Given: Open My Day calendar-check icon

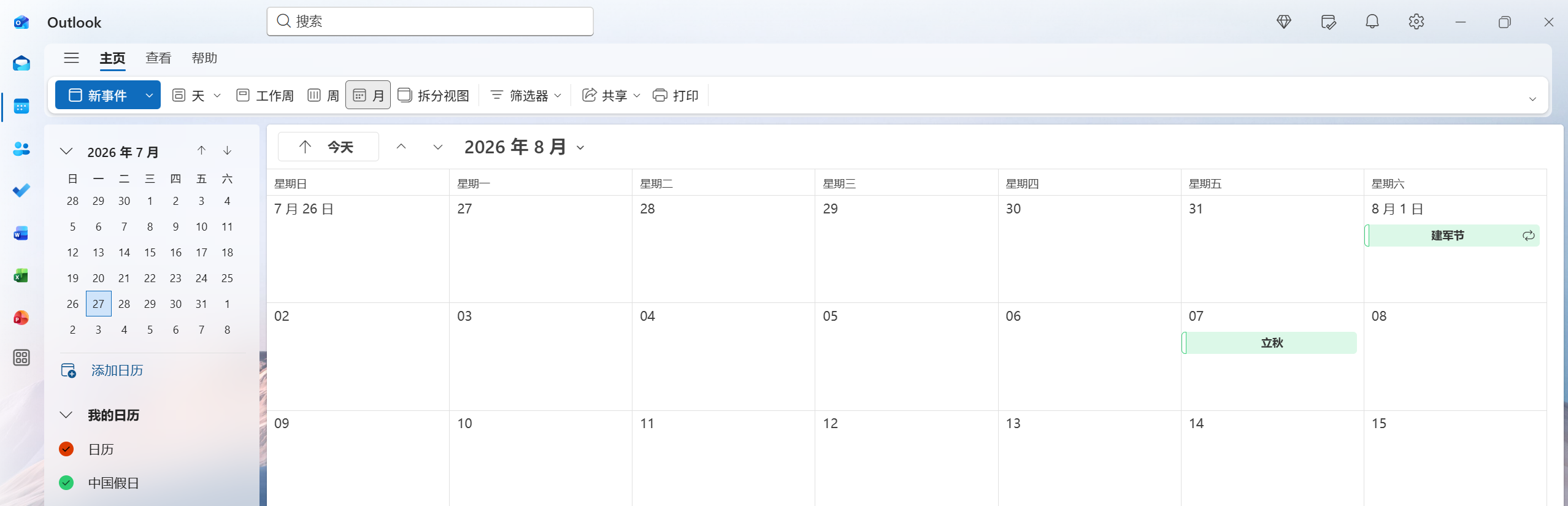Looking at the screenshot, I should 1328,22.
